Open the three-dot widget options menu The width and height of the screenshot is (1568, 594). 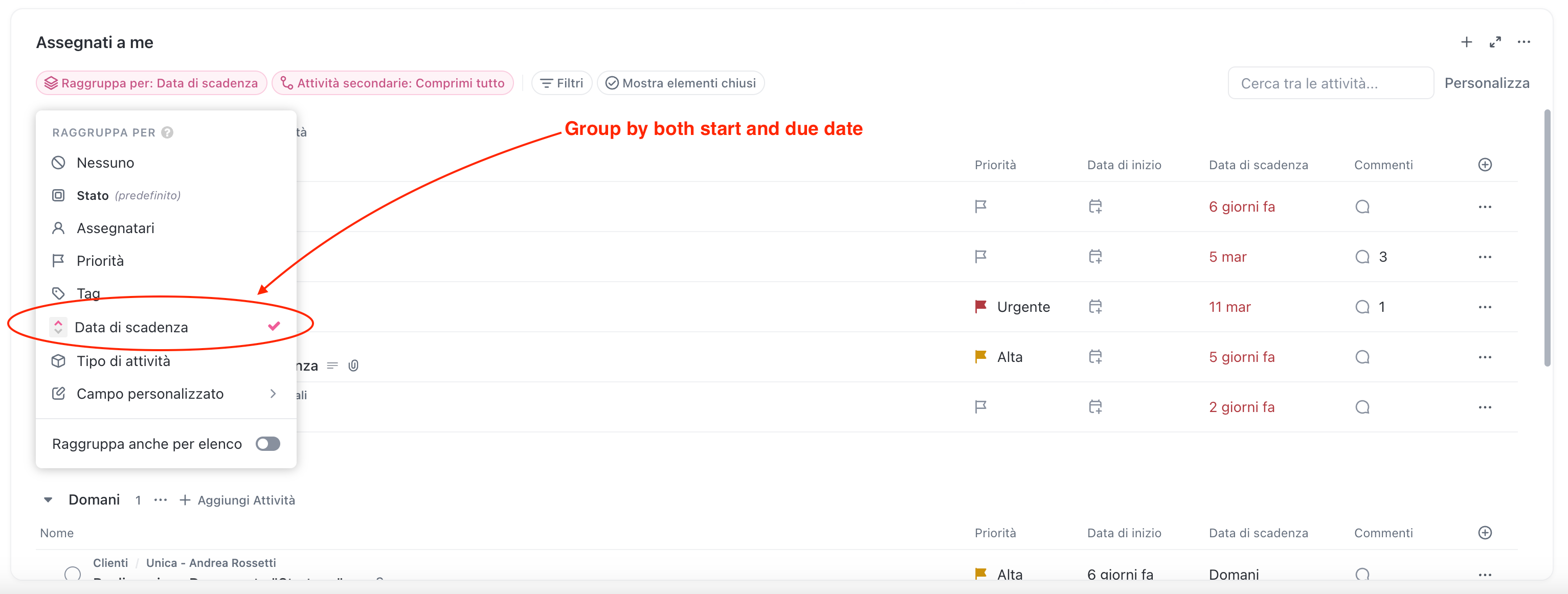coord(1524,42)
